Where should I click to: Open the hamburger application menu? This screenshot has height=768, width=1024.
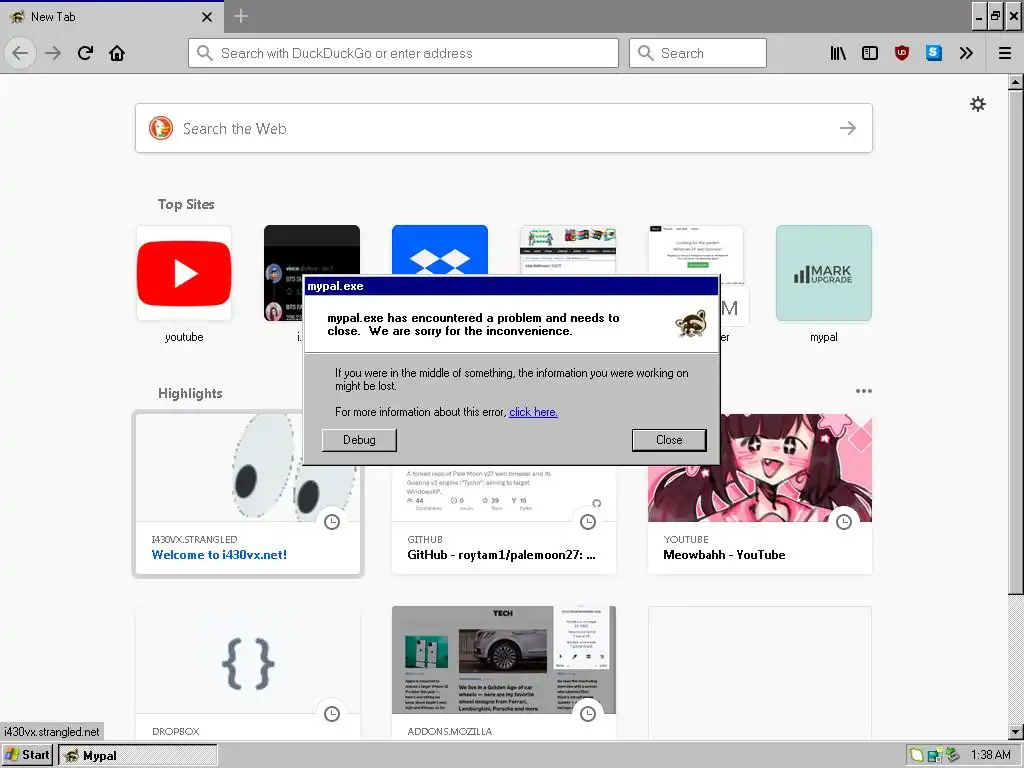1005,53
